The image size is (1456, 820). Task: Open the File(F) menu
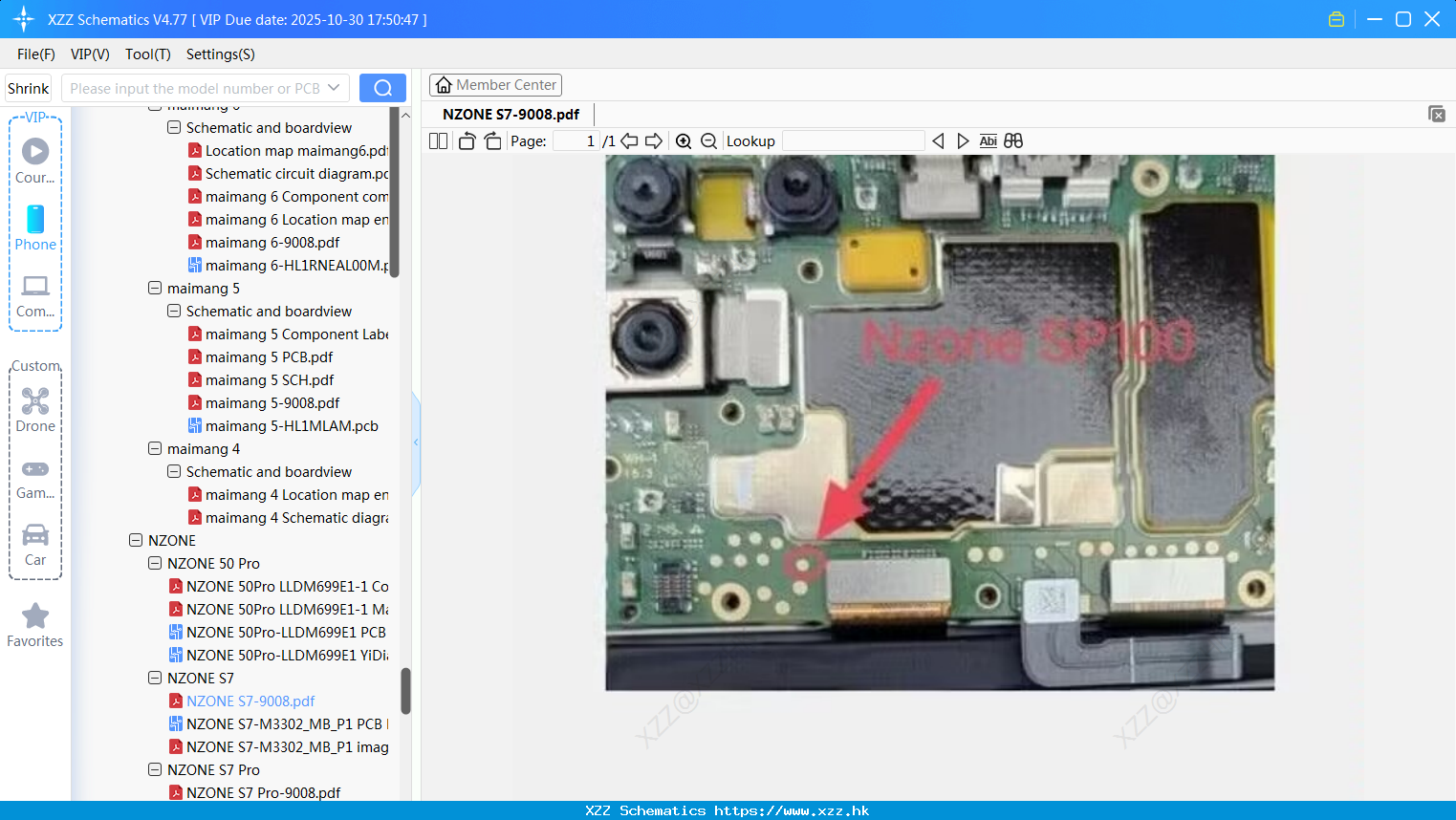point(36,54)
